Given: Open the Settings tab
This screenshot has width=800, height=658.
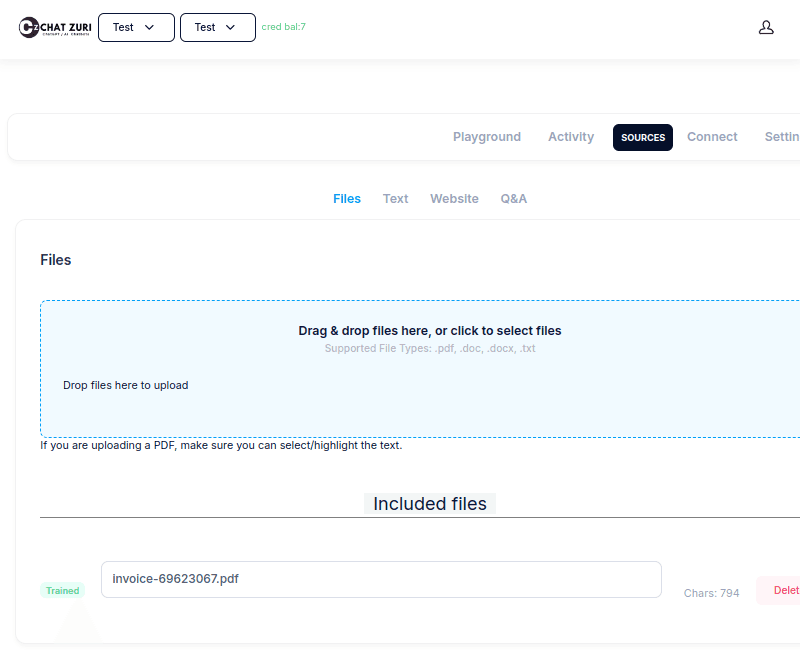Looking at the screenshot, I should 783,137.
